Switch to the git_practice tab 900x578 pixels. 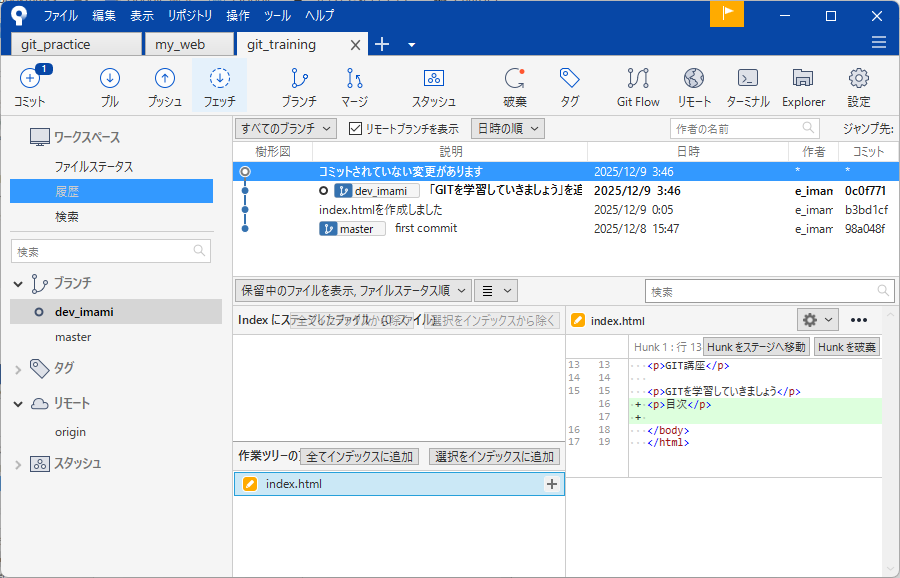(76, 45)
